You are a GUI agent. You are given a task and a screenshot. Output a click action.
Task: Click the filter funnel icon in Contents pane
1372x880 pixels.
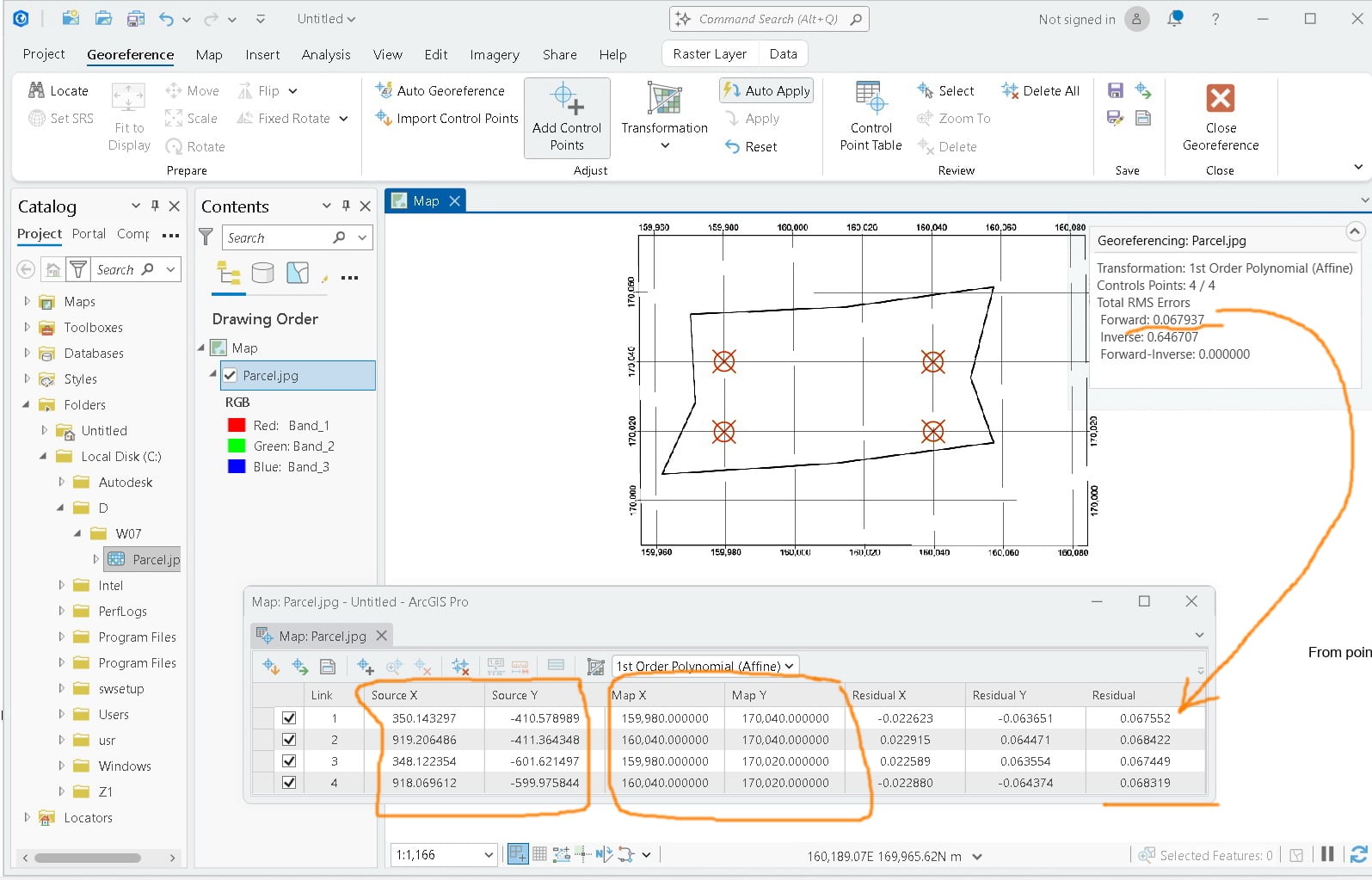coord(206,237)
